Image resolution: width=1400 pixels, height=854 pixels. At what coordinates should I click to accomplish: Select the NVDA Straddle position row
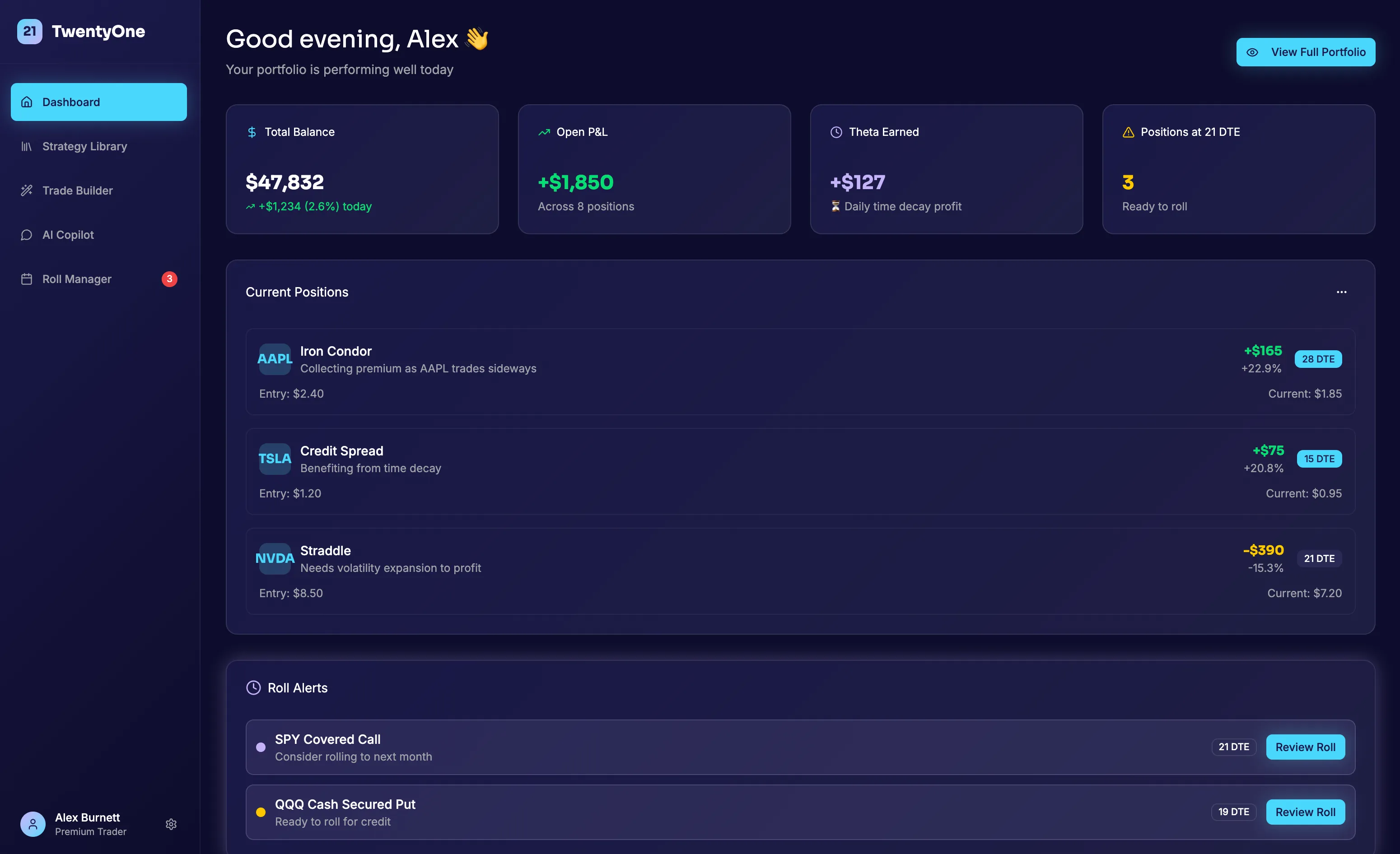click(739, 571)
